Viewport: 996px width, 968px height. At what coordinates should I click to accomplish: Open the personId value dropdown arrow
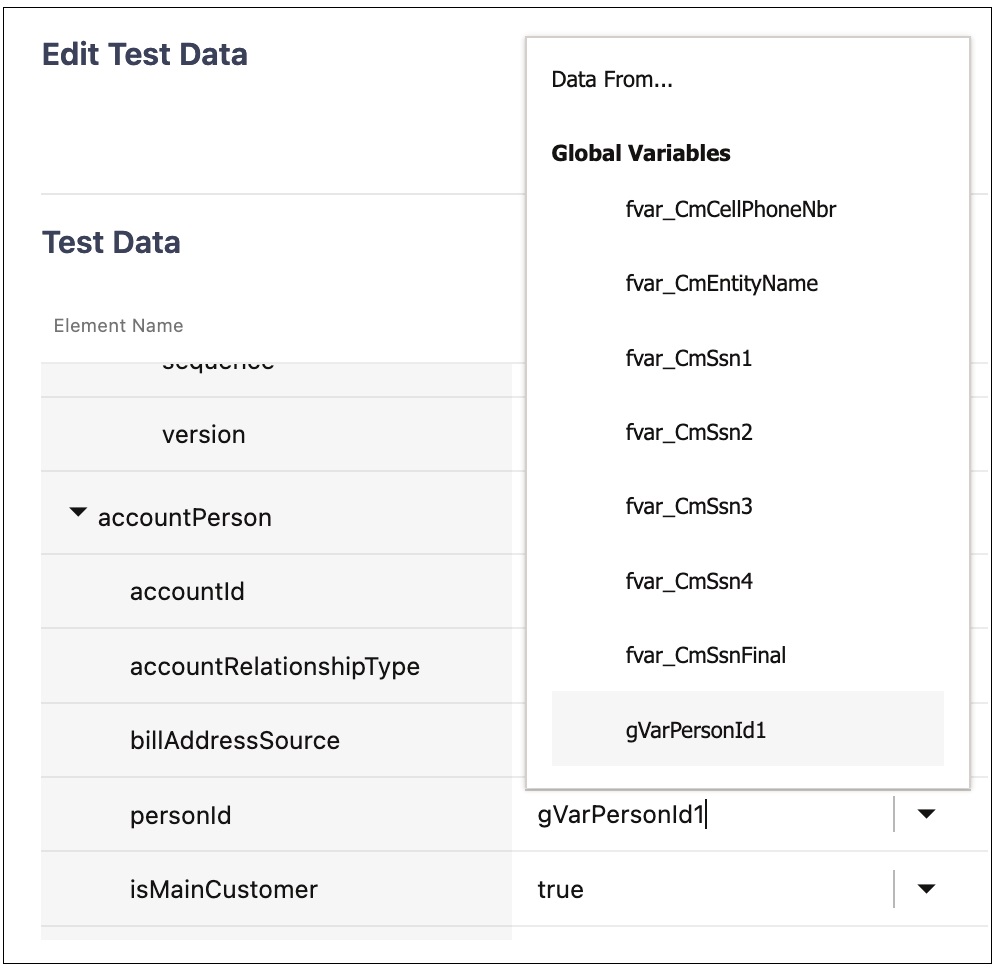926,814
